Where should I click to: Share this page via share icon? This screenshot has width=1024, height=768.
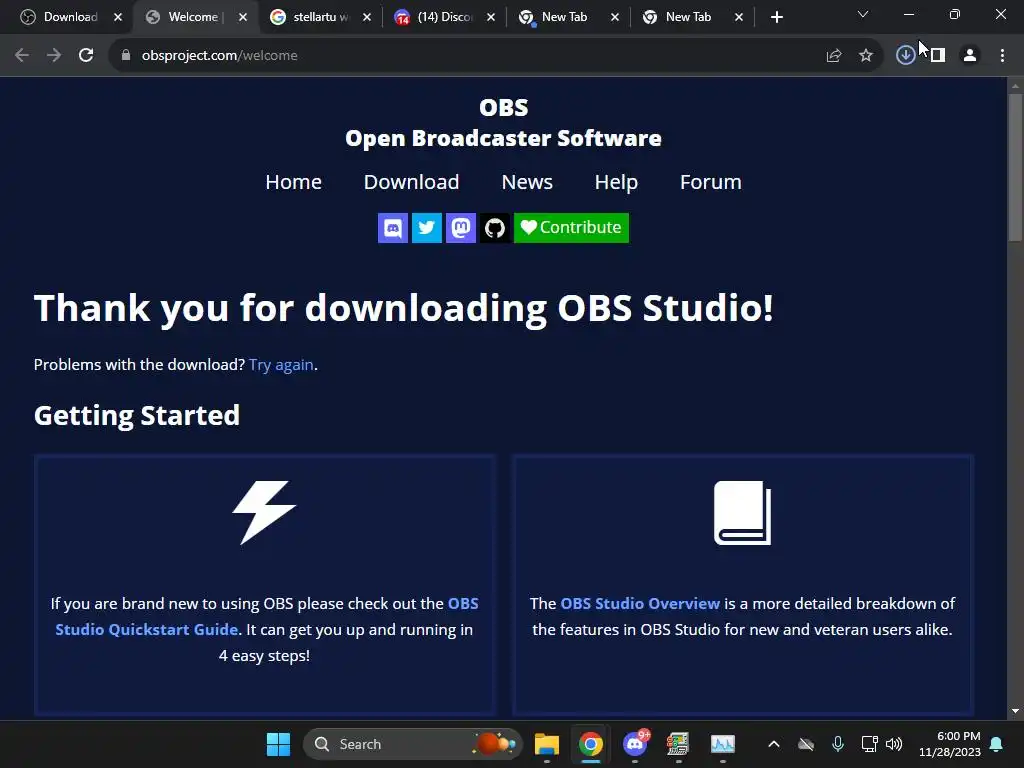coord(834,56)
